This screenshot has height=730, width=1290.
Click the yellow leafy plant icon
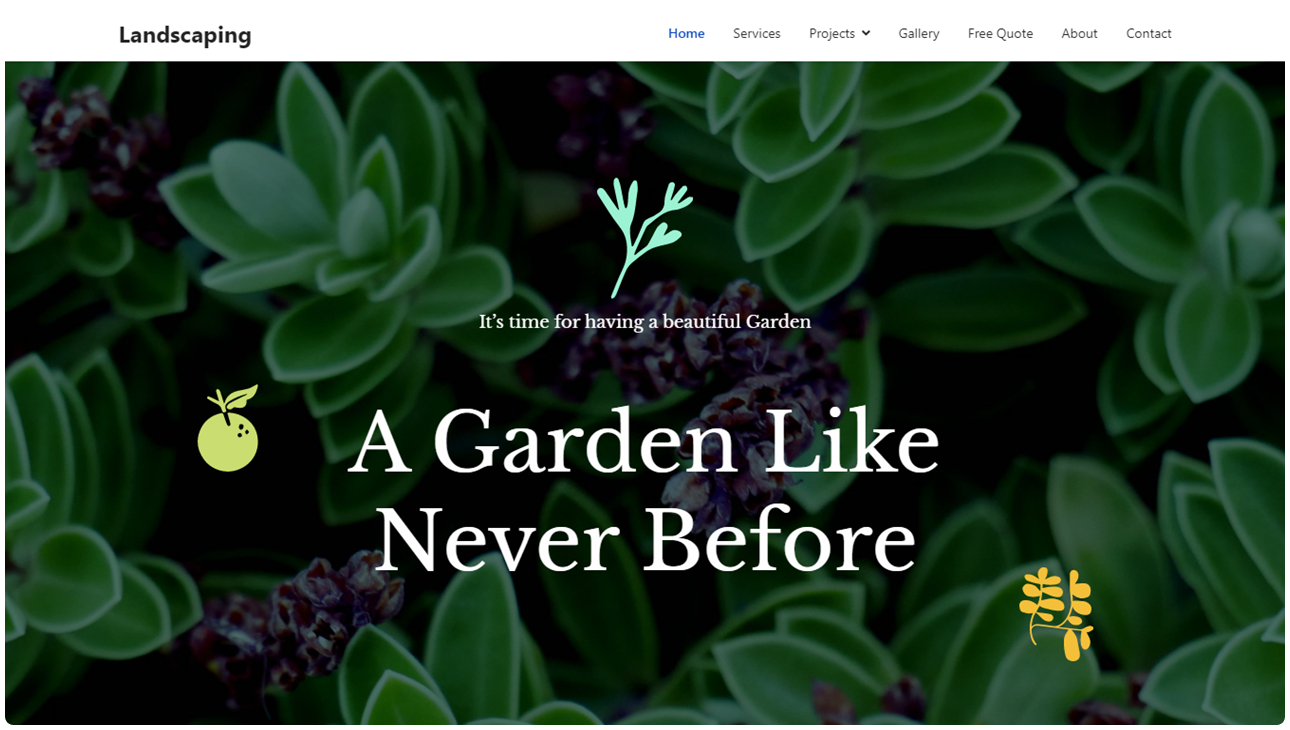pos(1057,614)
